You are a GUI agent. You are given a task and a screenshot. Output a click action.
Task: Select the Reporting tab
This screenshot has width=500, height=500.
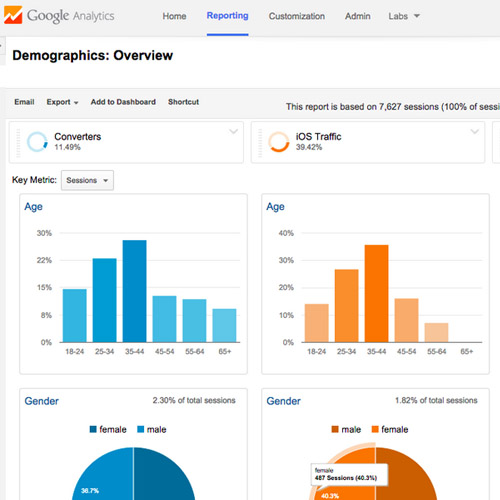coord(227,16)
